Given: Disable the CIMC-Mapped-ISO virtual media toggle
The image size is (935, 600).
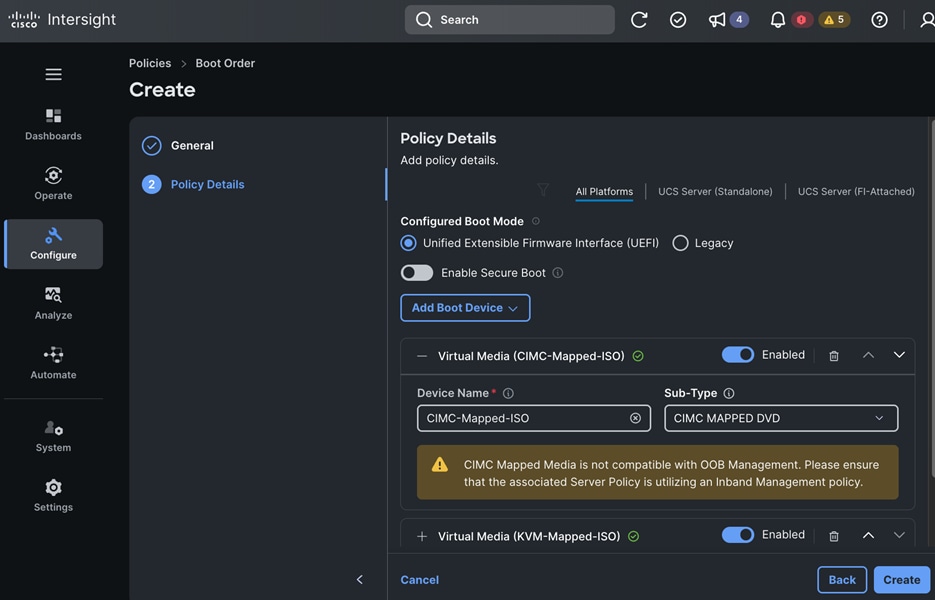Looking at the screenshot, I should [738, 355].
